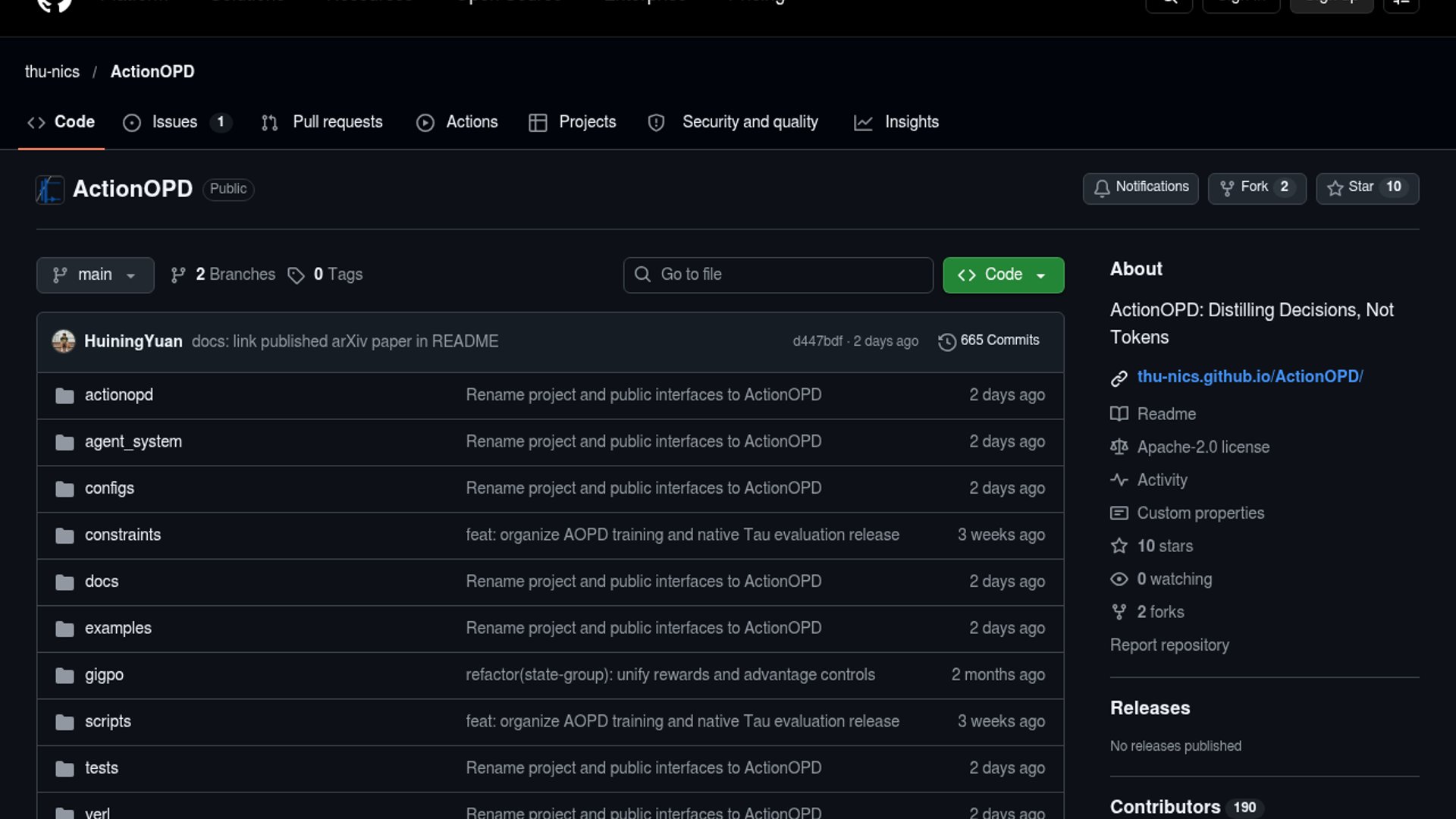Screen dimensions: 1456x819
Task: Focus the Go to file search field
Action: click(778, 275)
